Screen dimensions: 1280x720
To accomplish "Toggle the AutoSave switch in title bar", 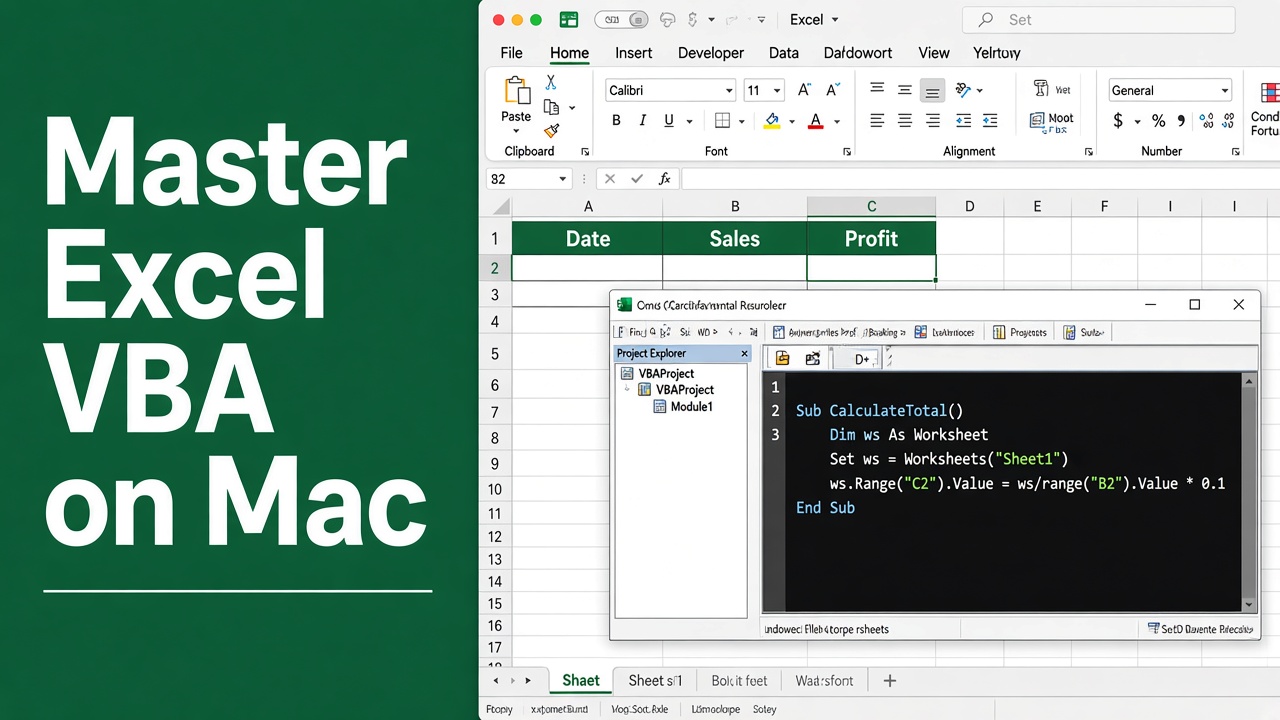I will 621,19.
